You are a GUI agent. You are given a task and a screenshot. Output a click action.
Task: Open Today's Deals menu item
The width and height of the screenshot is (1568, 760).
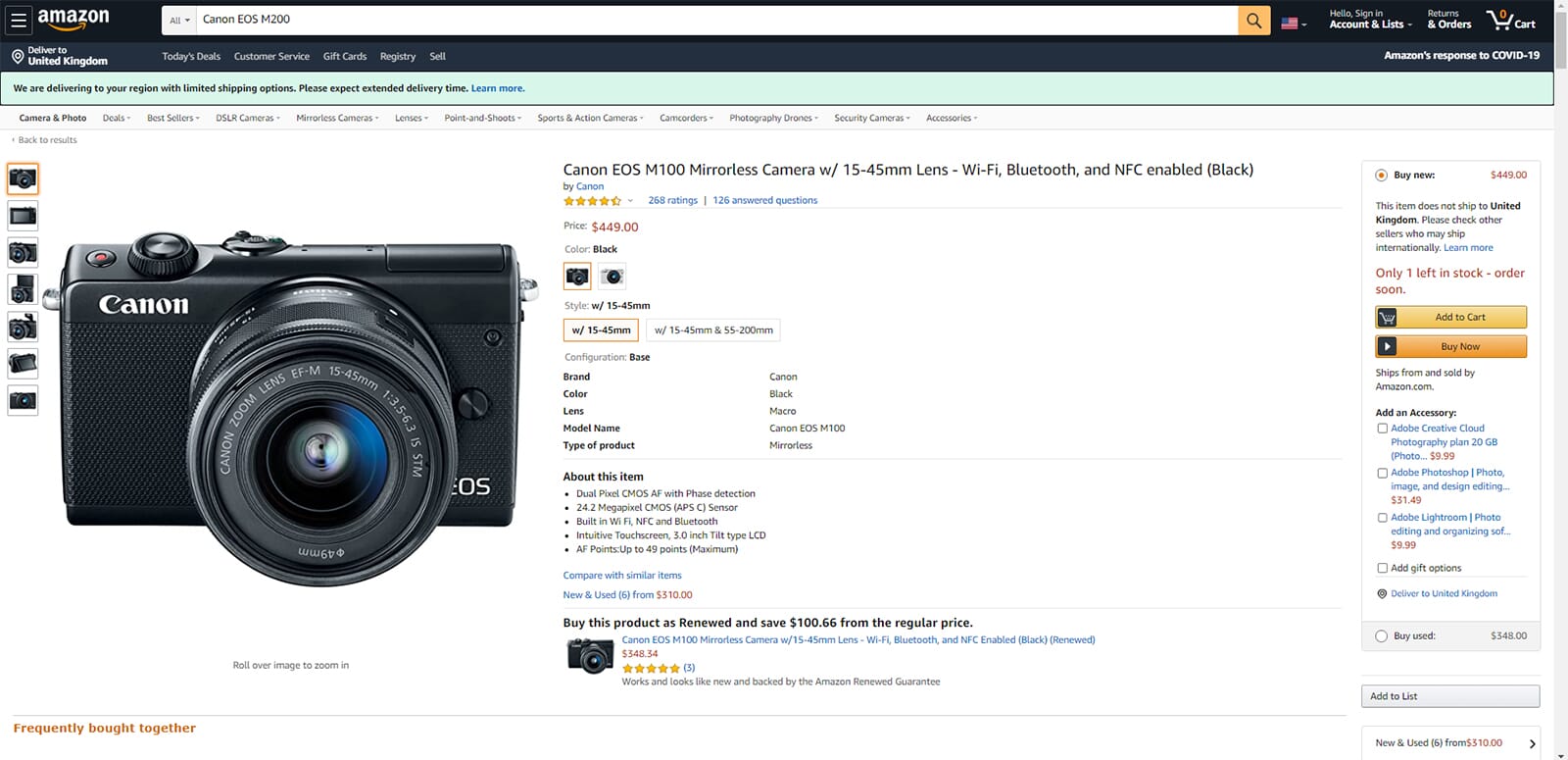coord(191,57)
